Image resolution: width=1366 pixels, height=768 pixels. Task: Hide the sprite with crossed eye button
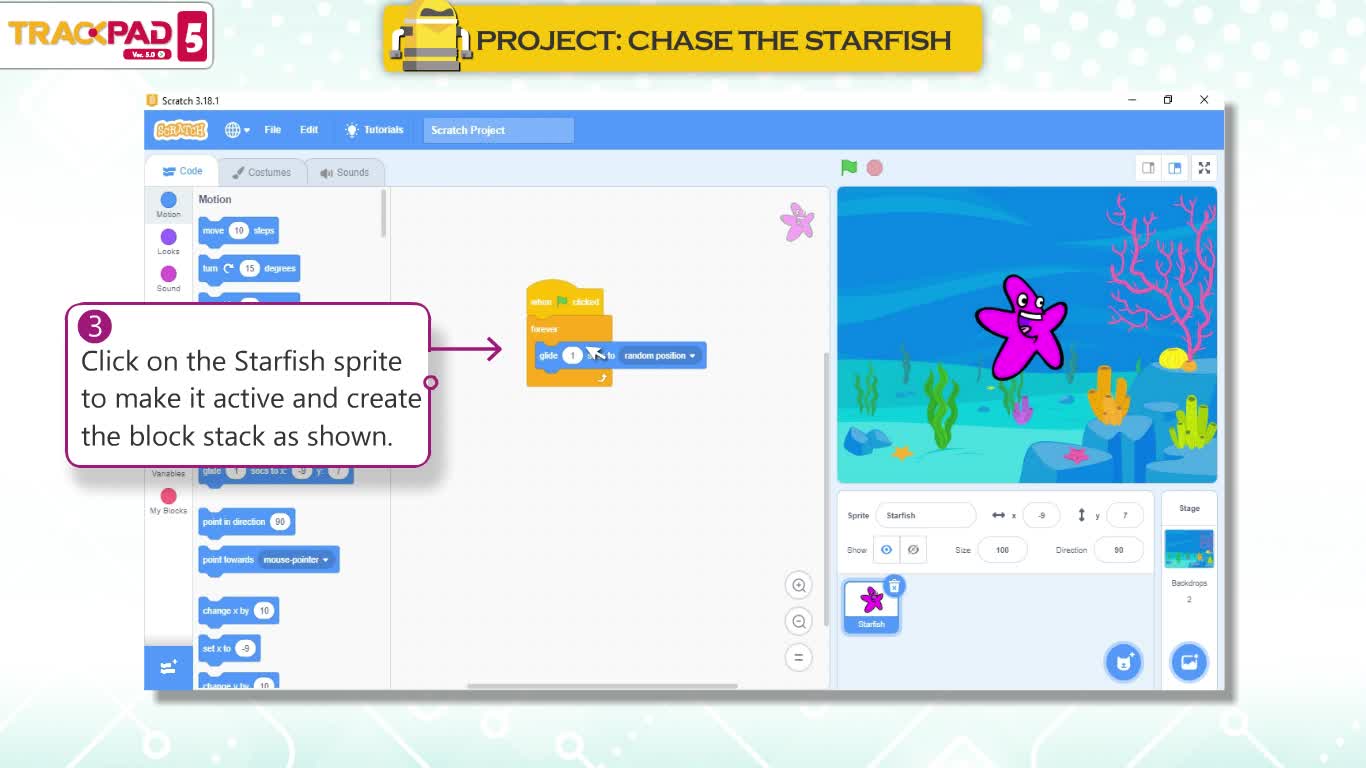click(913, 550)
